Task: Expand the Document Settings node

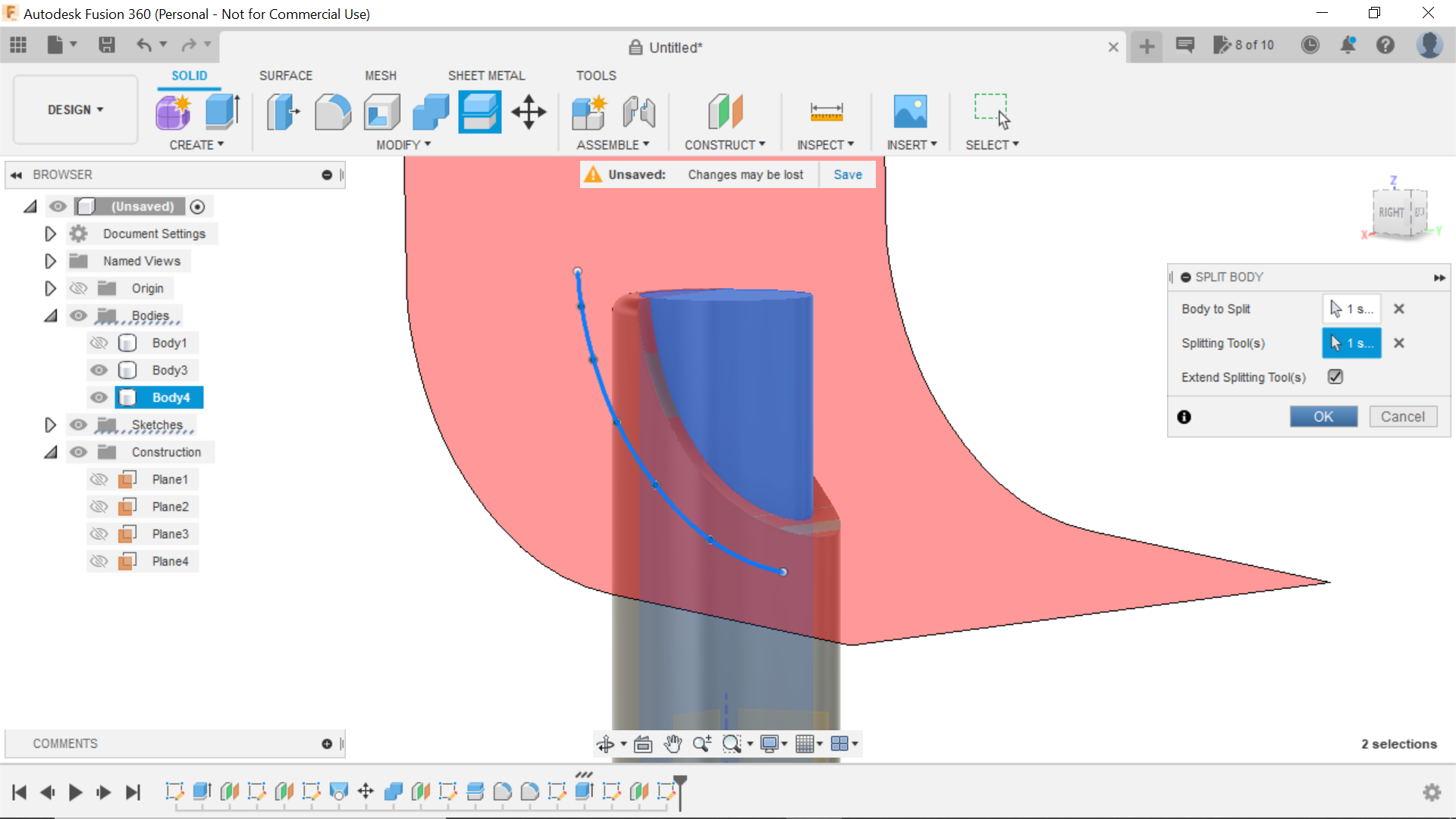Action: (50, 234)
